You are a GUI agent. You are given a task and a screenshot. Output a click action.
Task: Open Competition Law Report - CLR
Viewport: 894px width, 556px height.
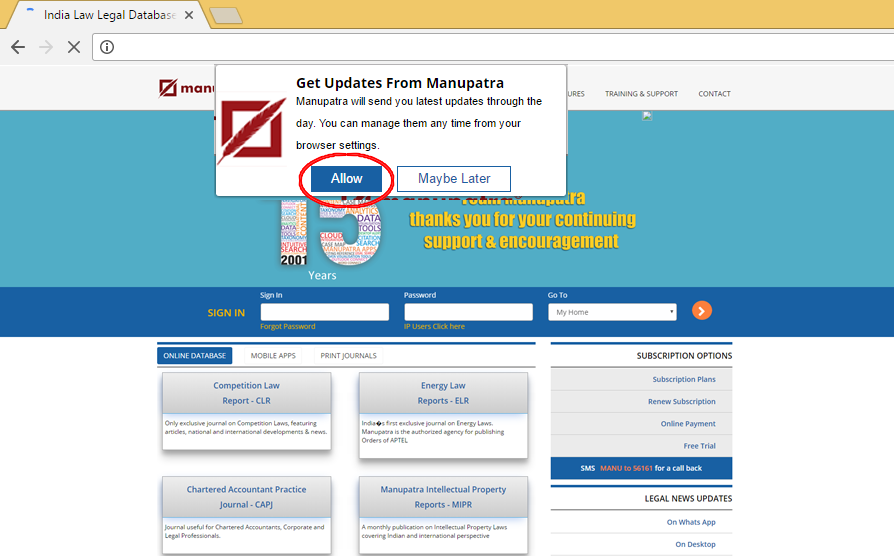tap(246, 392)
